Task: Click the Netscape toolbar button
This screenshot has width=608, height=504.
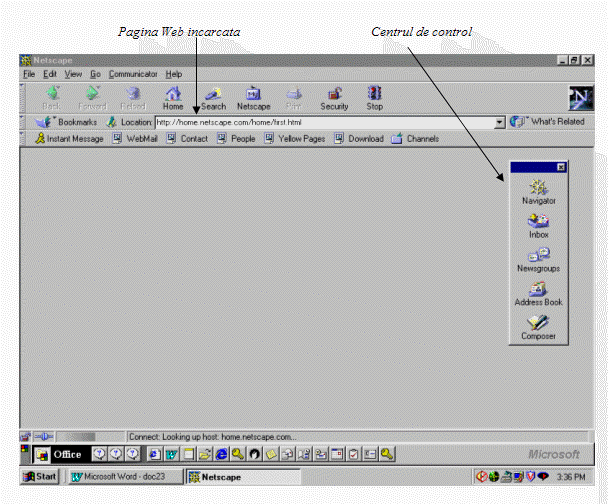Action: pos(254,98)
